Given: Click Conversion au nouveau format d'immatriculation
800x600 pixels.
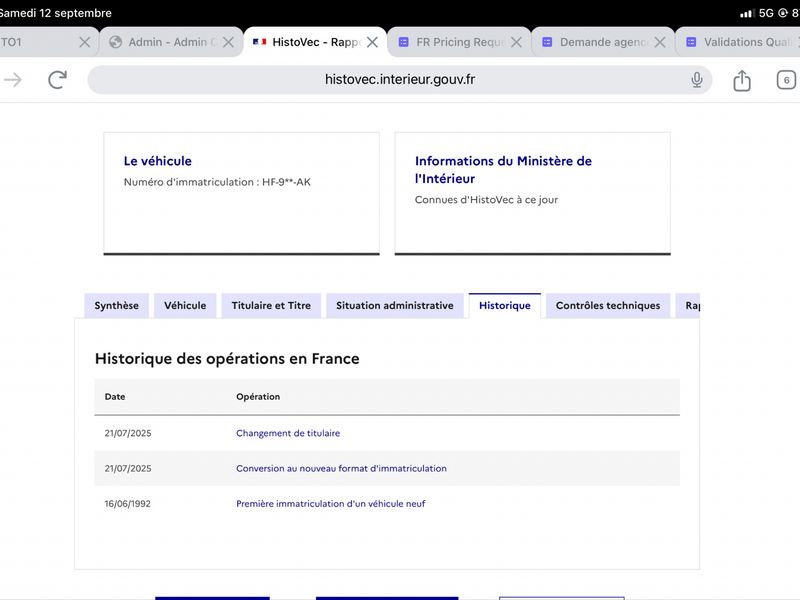Looking at the screenshot, I should point(341,468).
